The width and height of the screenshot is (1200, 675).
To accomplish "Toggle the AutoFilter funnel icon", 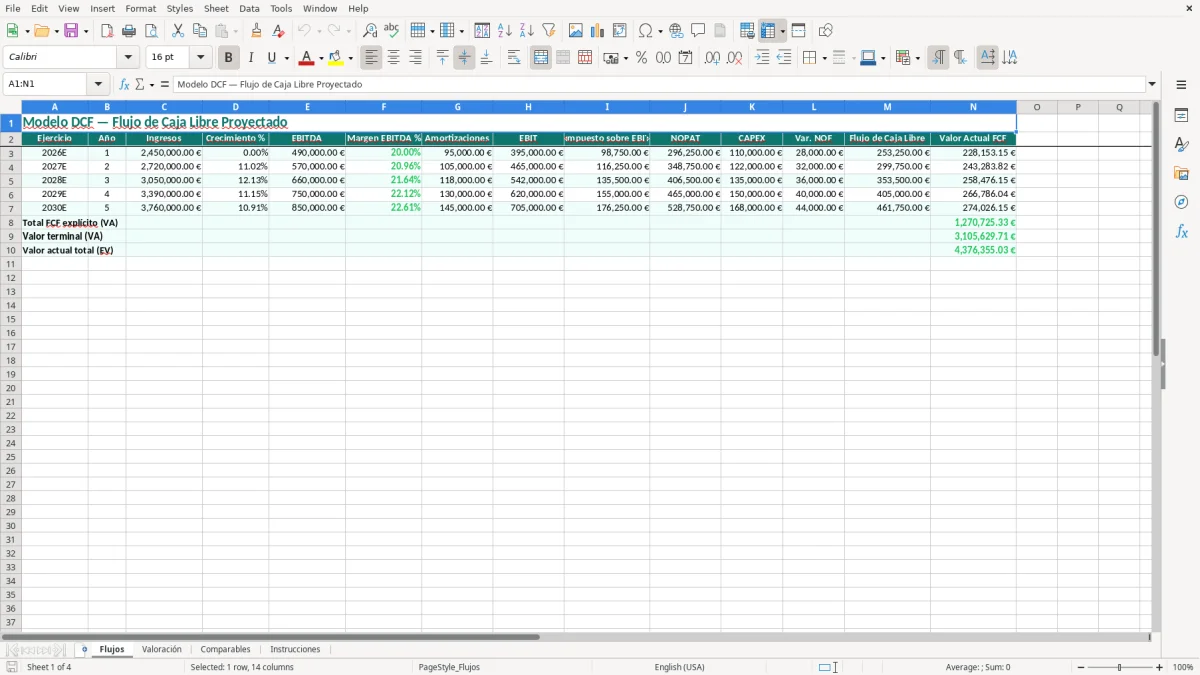I will pyautogui.click(x=549, y=31).
